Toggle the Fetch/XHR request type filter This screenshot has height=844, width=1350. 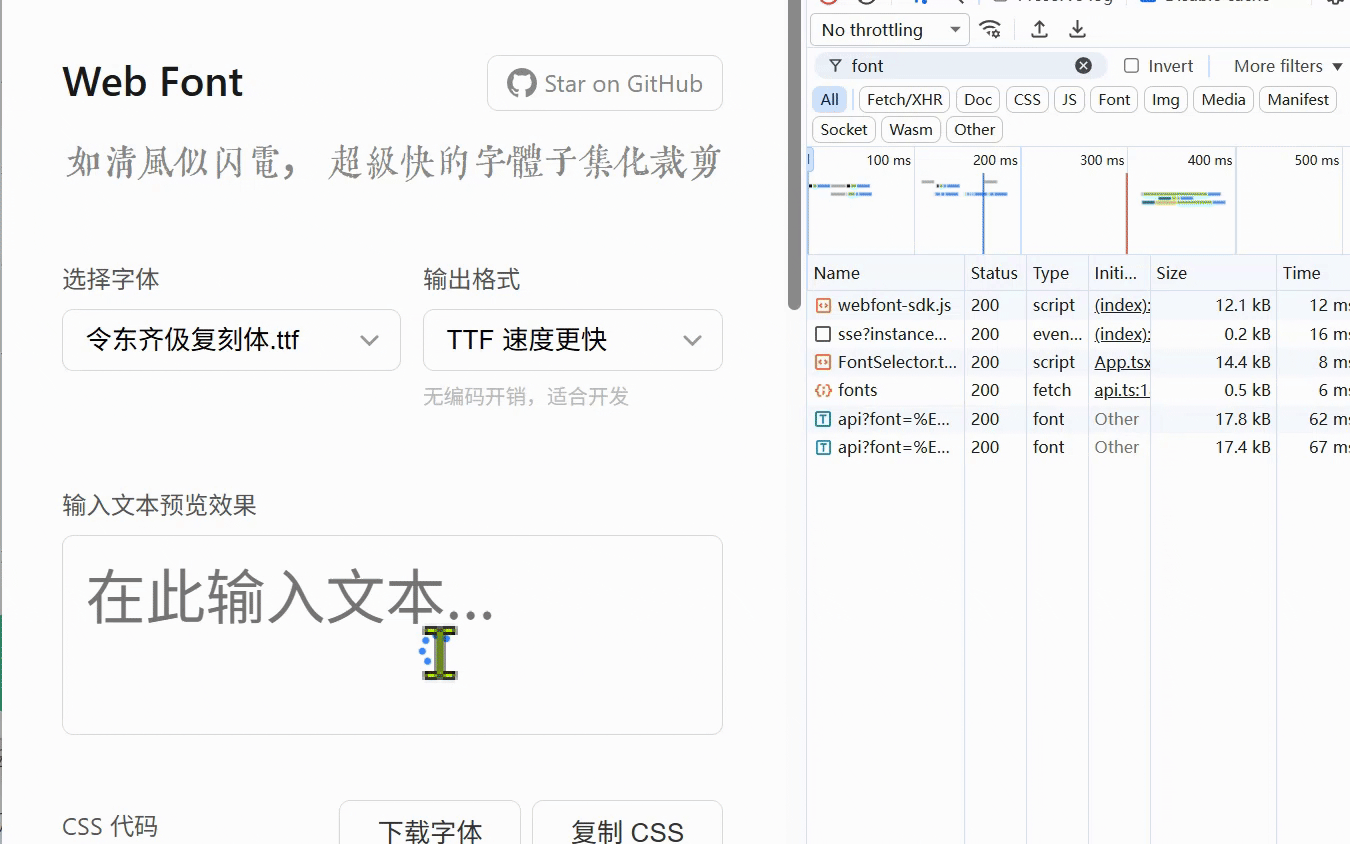coord(904,99)
